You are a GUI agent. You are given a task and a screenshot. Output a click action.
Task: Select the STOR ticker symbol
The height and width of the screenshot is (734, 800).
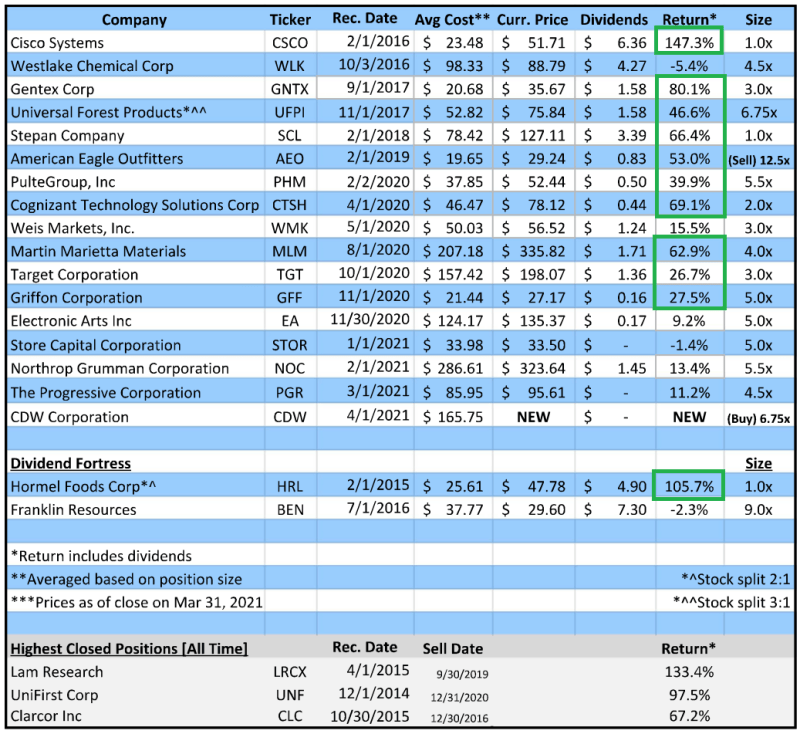click(290, 345)
